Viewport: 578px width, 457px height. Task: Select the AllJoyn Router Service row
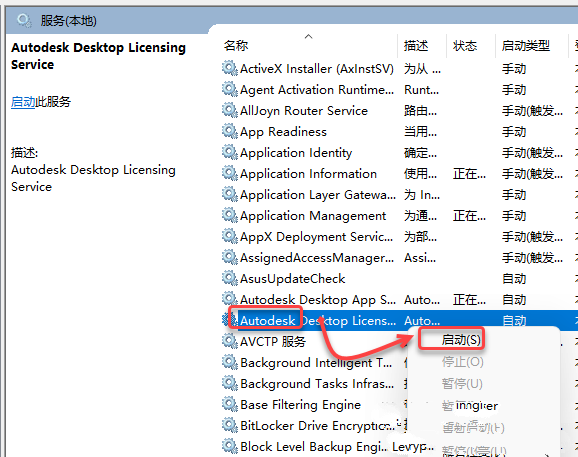coord(399,111)
